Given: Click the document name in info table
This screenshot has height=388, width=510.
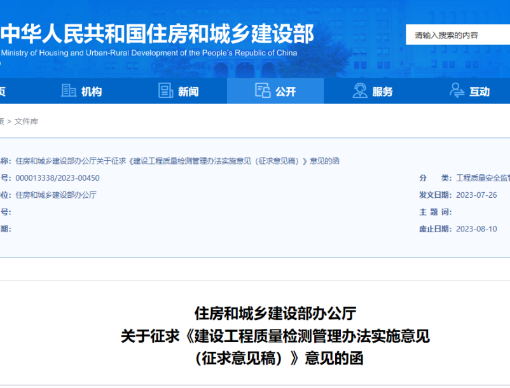Looking at the screenshot, I should [x=177, y=161].
